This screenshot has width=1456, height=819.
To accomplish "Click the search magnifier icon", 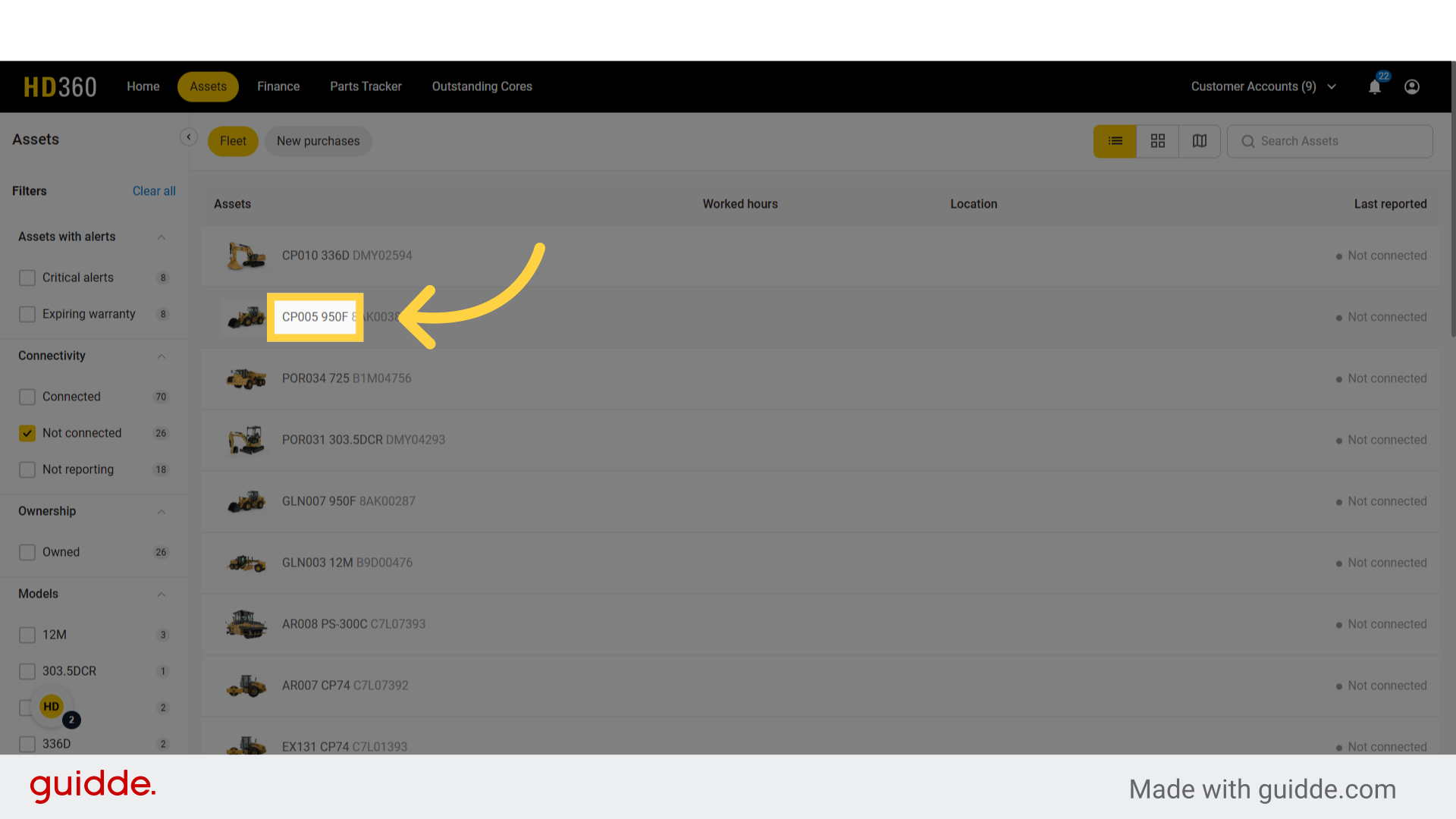I will point(1247,141).
